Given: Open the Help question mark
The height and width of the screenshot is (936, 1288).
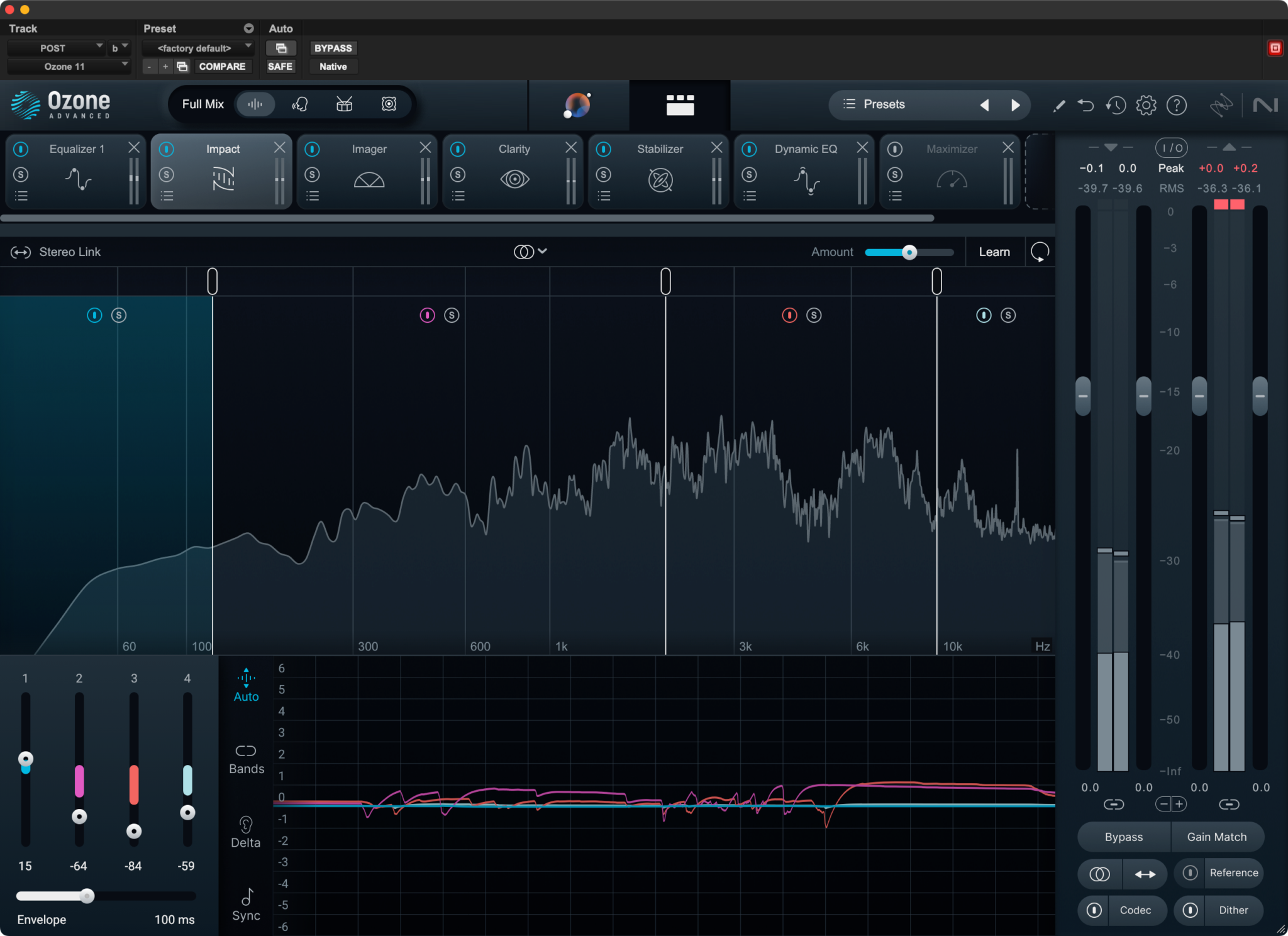Looking at the screenshot, I should click(1177, 105).
